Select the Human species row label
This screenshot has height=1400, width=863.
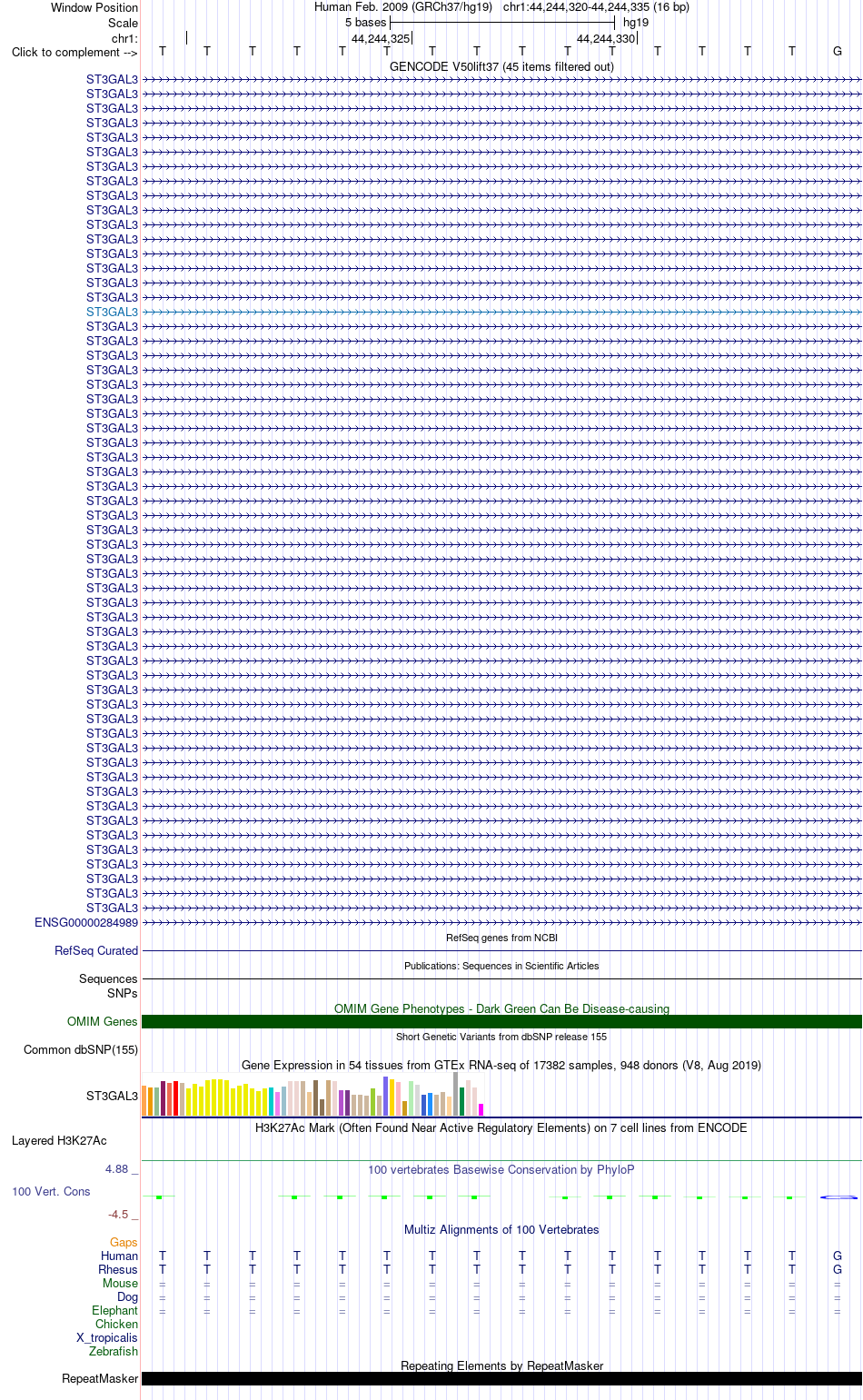pos(119,1256)
